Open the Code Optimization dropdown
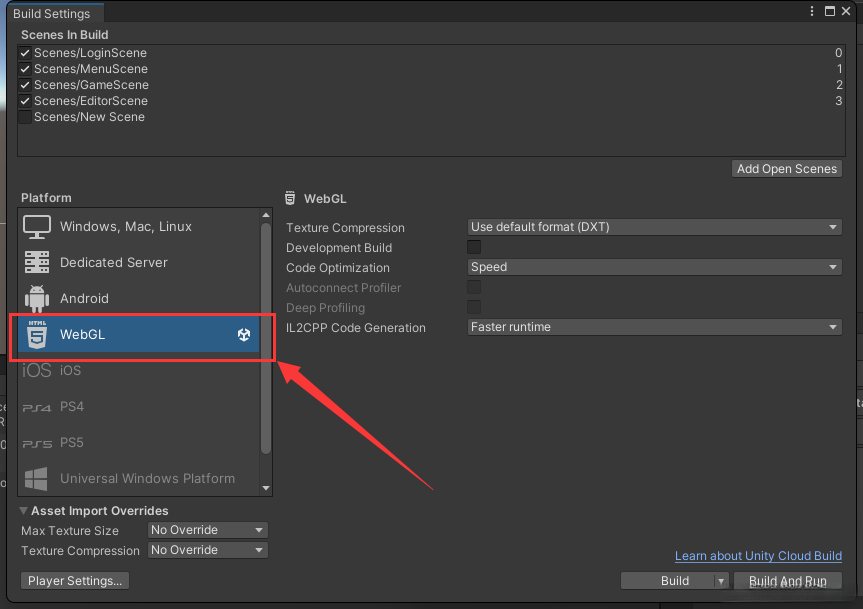 click(655, 267)
